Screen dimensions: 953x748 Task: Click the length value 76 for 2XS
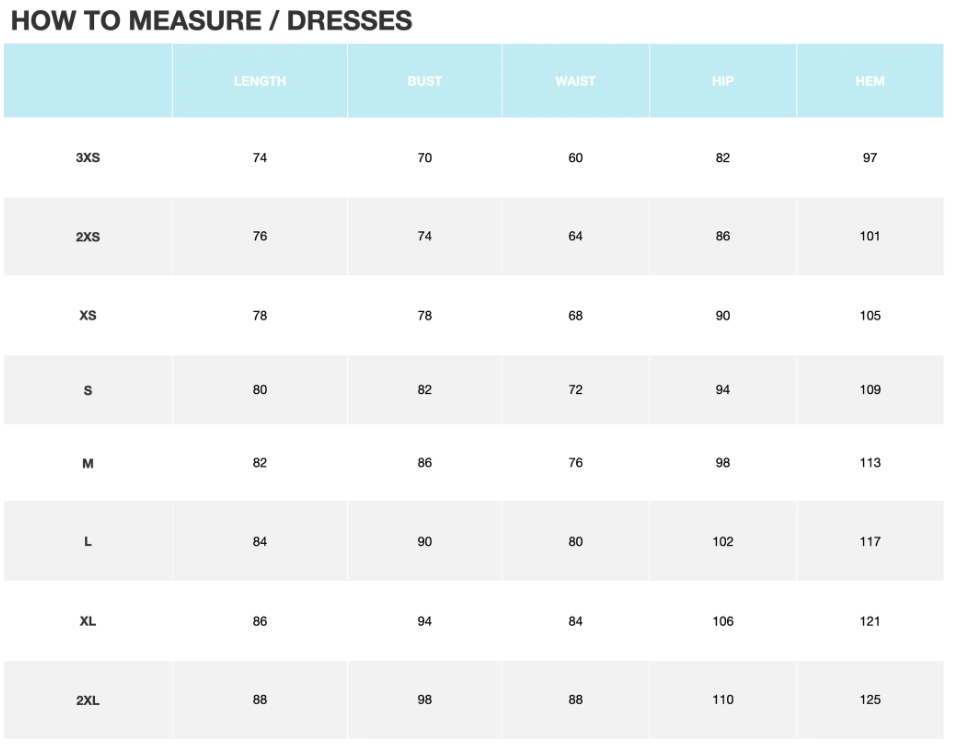[260, 236]
